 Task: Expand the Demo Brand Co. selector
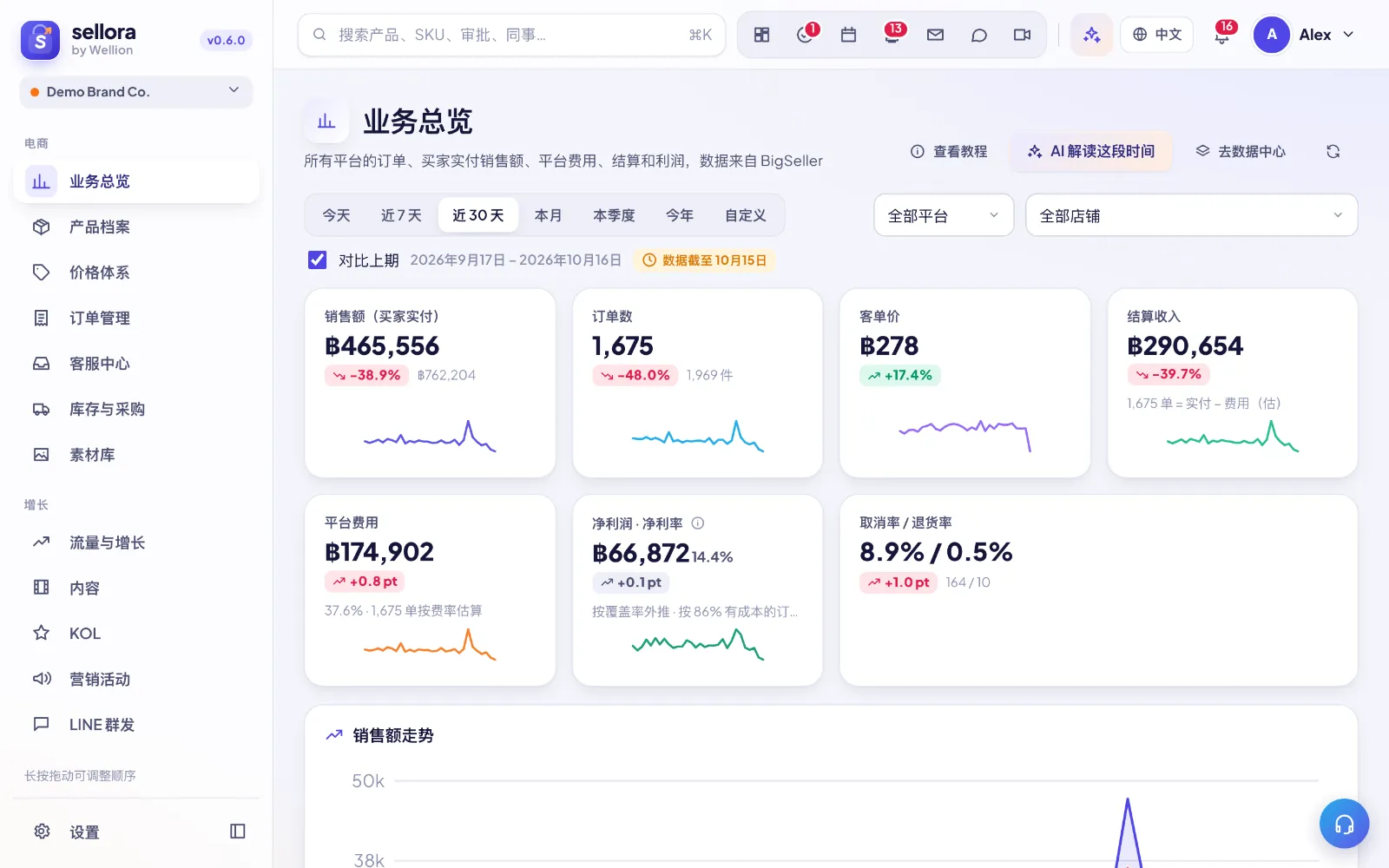pyautogui.click(x=136, y=92)
